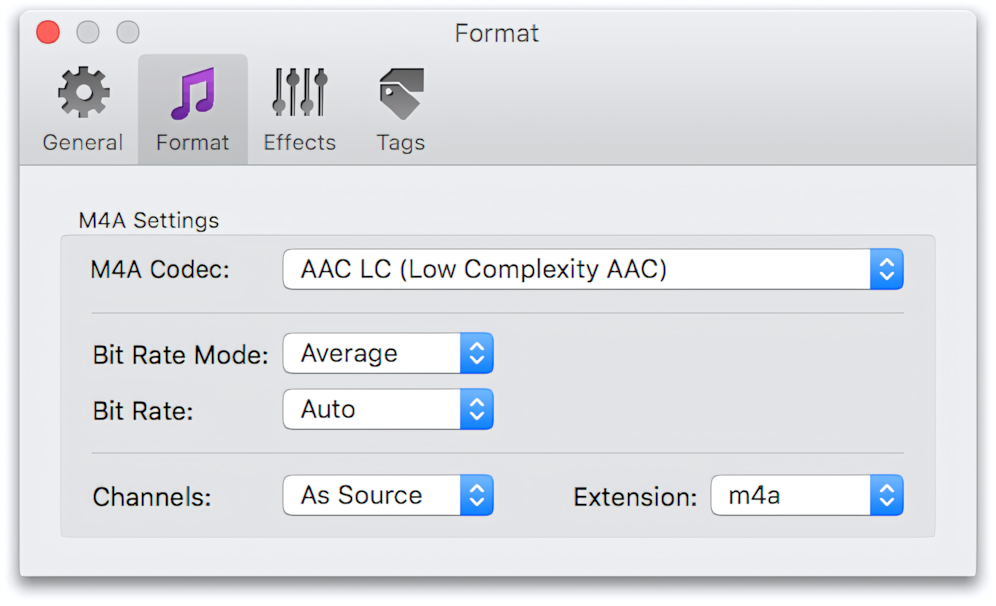Open the Channels dropdown set to As Source
This screenshot has width=996, height=606.
click(x=380, y=495)
